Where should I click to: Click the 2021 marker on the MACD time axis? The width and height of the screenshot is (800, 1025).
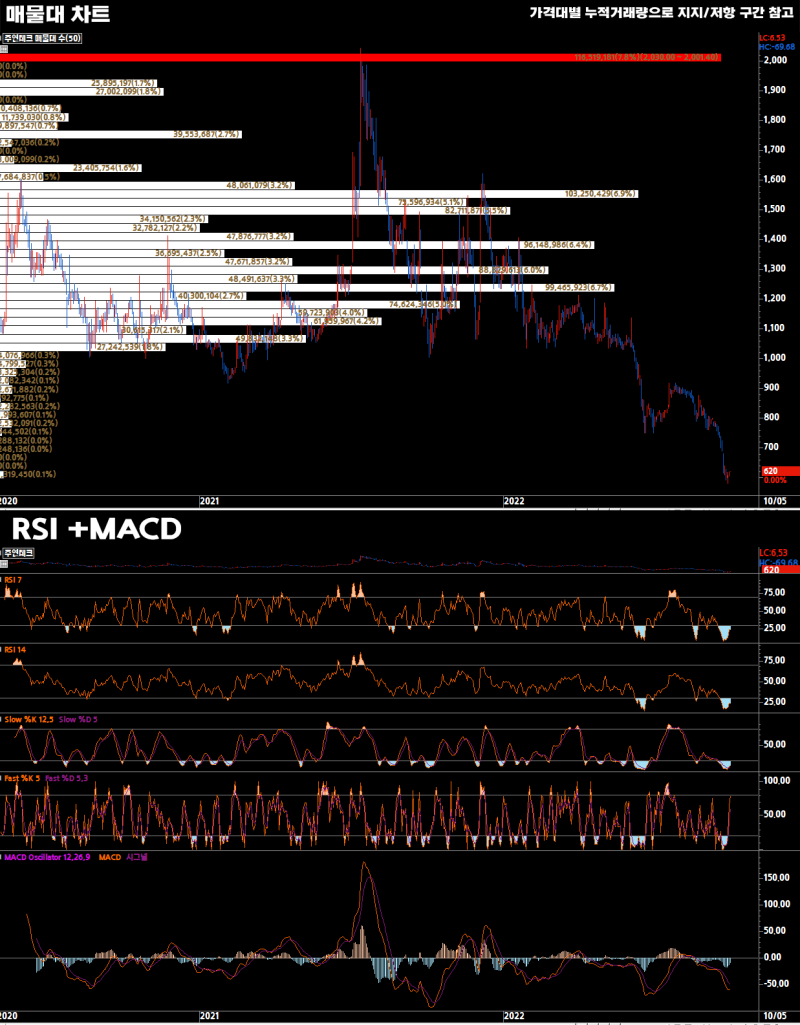tap(208, 1017)
